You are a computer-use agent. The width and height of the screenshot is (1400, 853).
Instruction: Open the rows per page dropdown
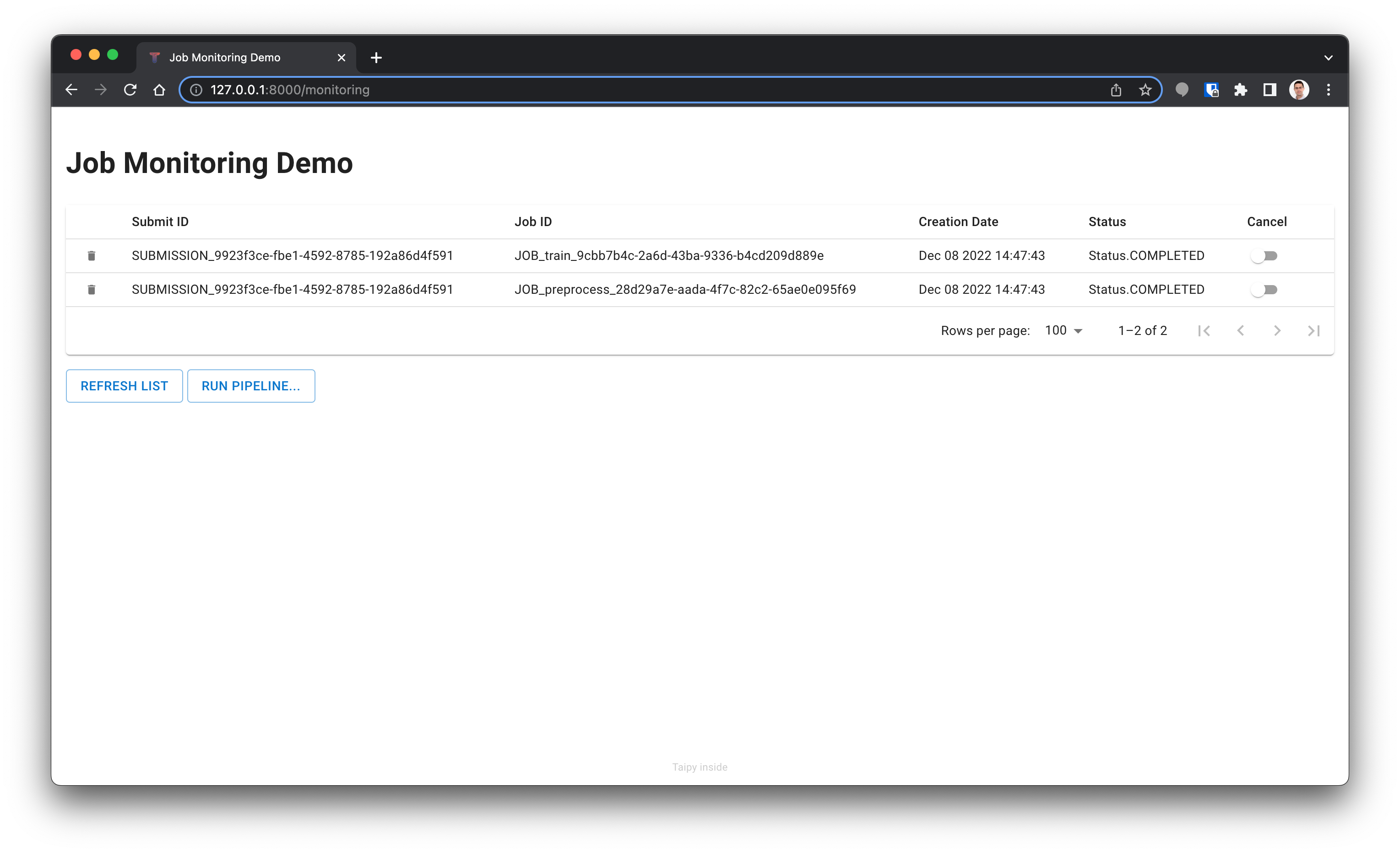[1064, 330]
